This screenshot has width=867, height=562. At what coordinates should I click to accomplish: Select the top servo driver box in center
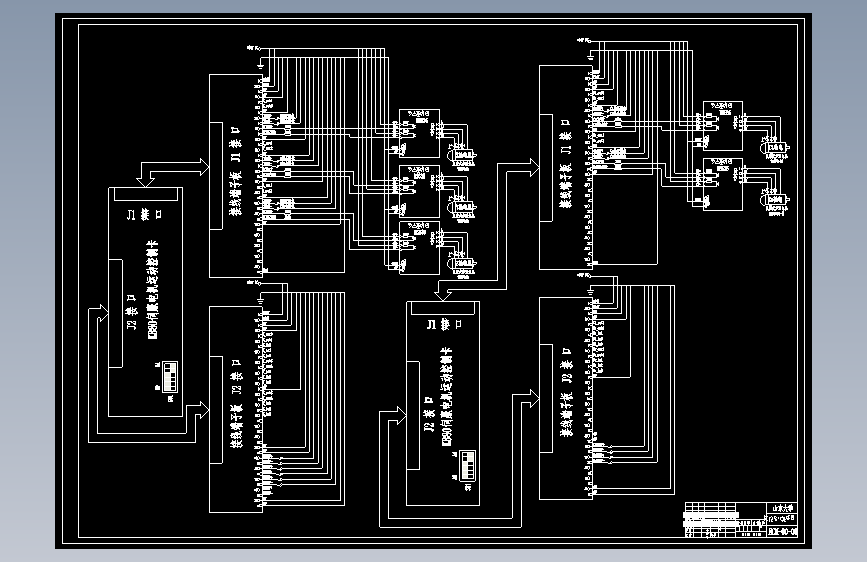pos(420,133)
